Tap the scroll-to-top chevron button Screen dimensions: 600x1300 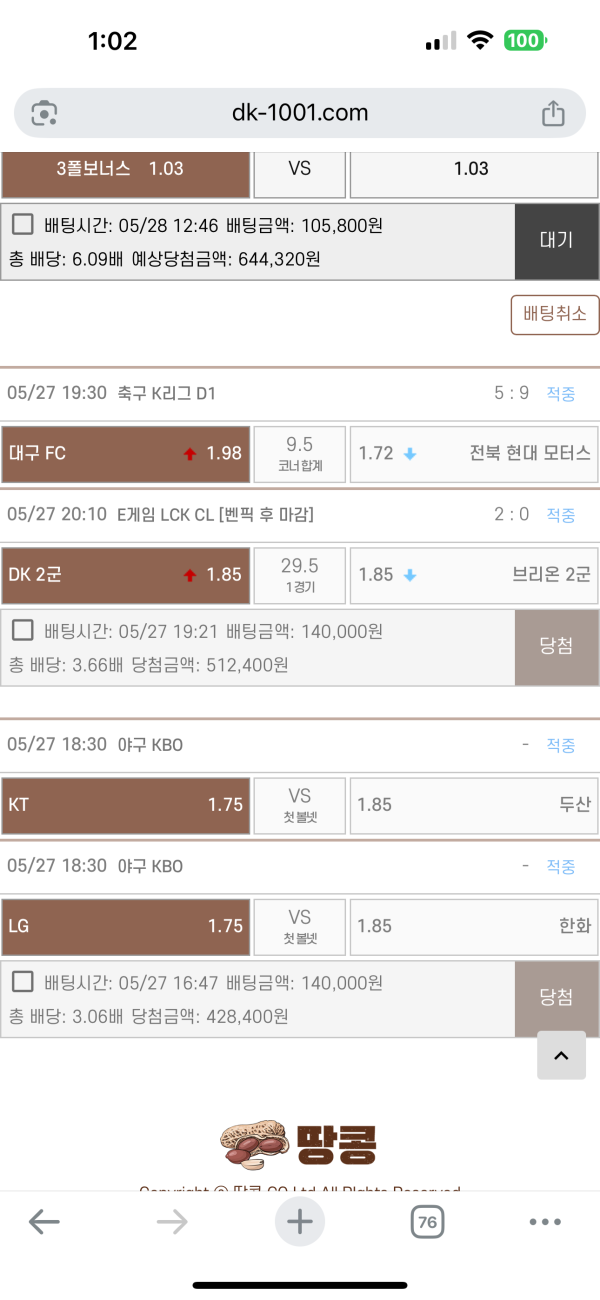561,1054
